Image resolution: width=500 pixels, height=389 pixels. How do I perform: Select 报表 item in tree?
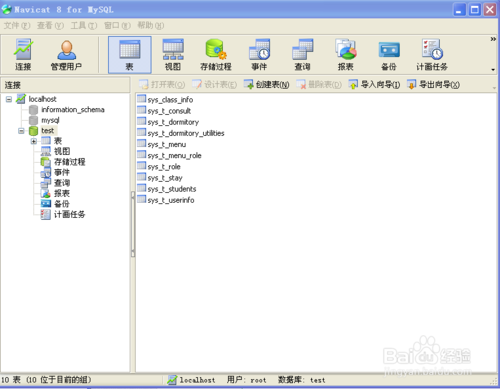pos(62,193)
